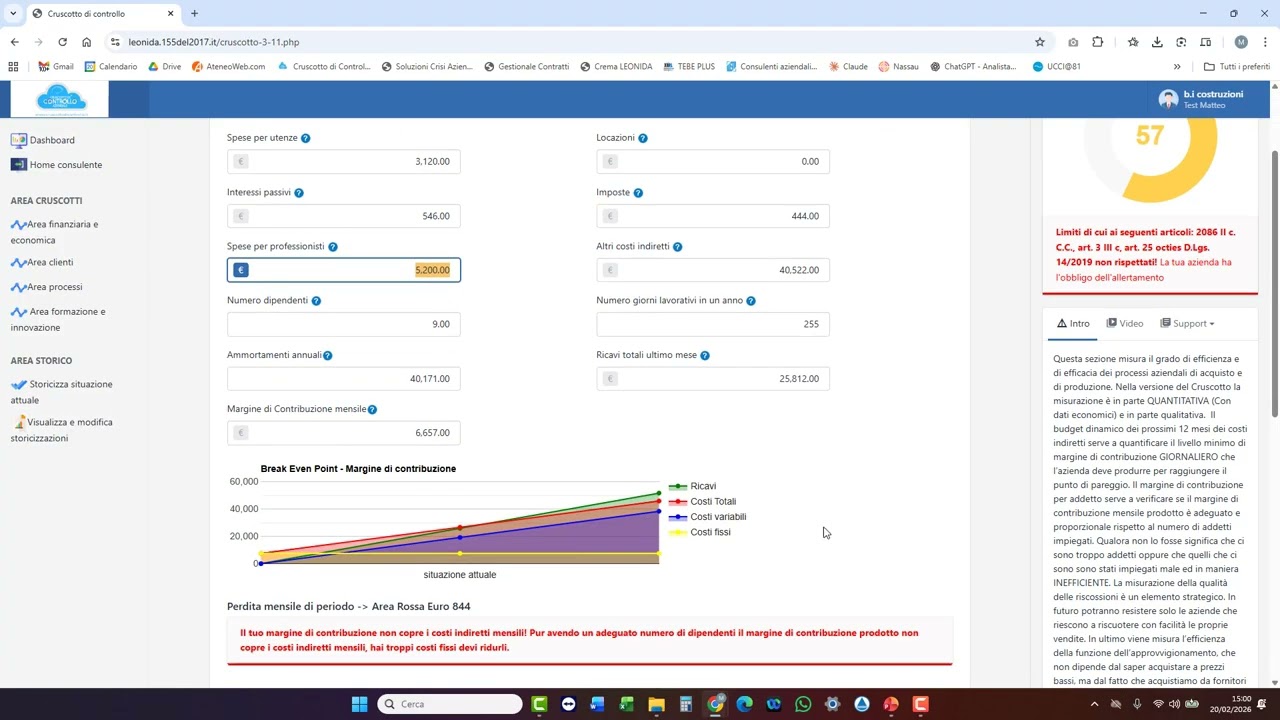Click info icon beside Ricavi totali ultimo mese
Viewport: 1280px width, 720px height.
coord(705,356)
